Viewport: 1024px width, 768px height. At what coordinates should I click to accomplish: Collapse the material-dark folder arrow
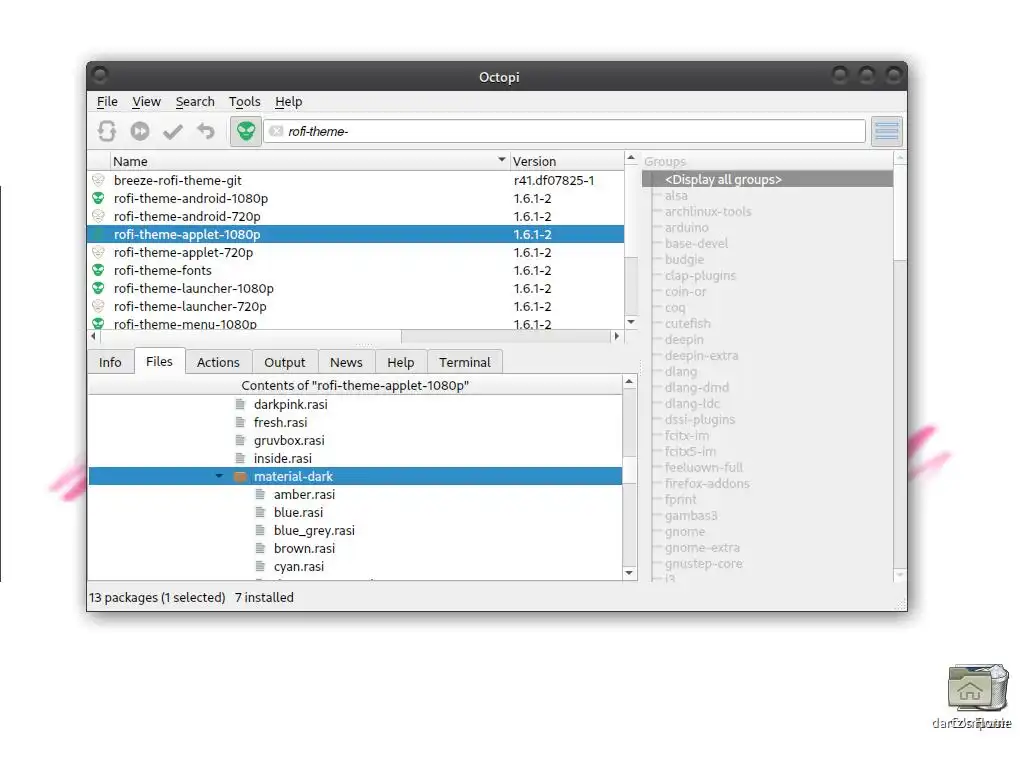click(219, 476)
